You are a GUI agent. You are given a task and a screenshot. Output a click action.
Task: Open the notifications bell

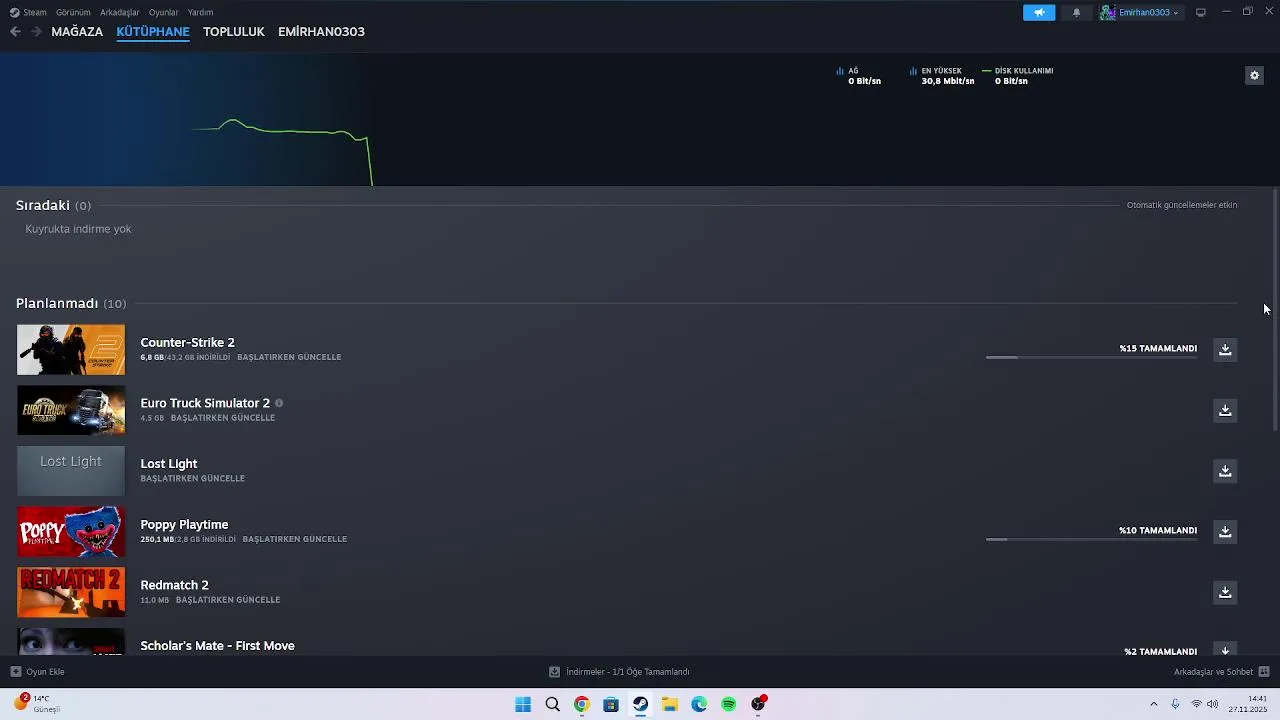click(1076, 12)
